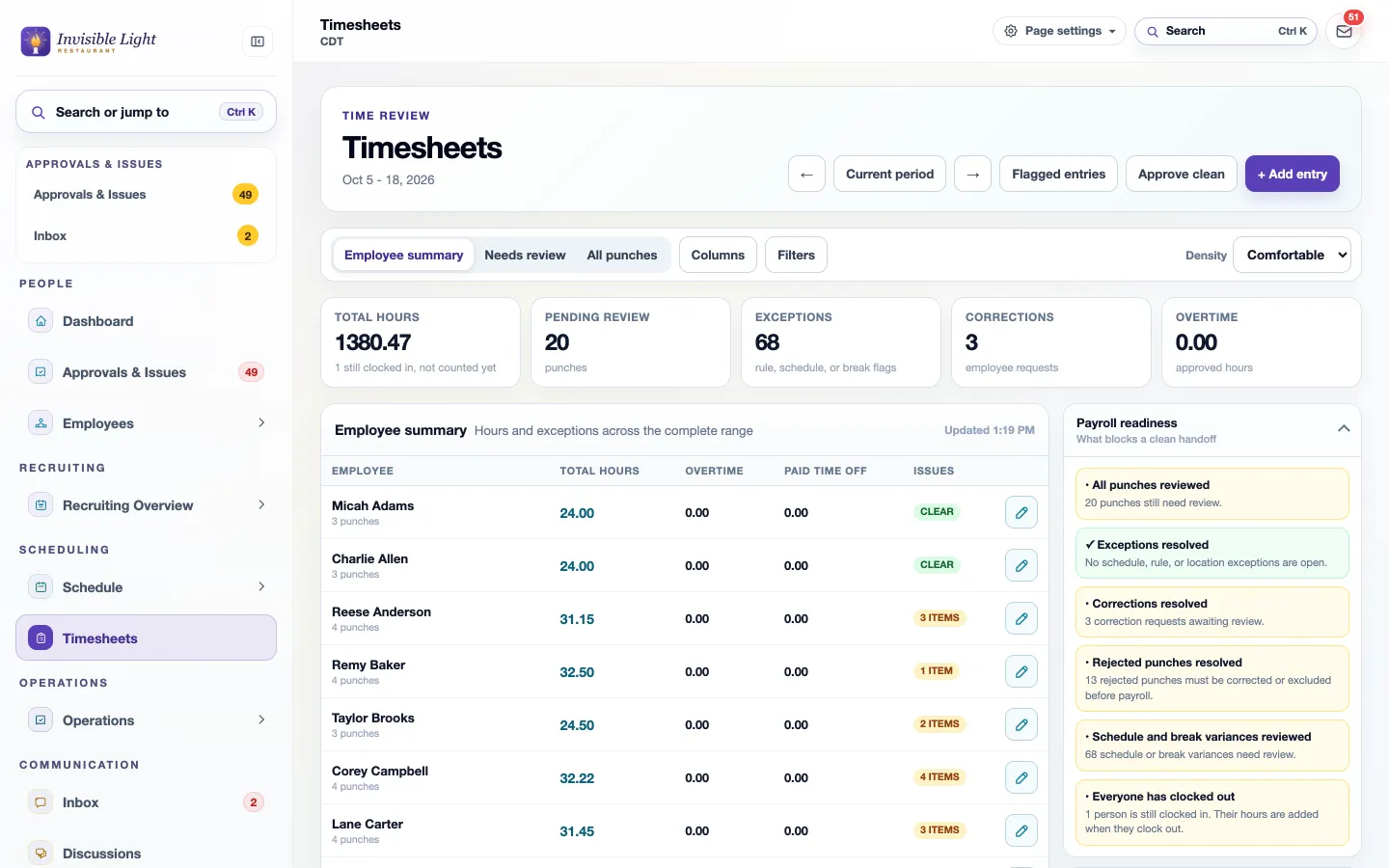
Task: Expand the Employees sidebar section
Action: coord(261,423)
